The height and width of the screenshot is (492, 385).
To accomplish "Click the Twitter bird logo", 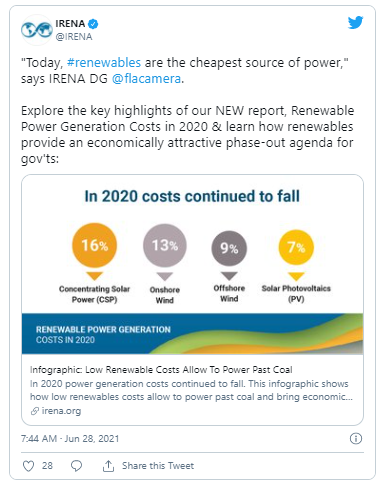I will coord(355,23).
